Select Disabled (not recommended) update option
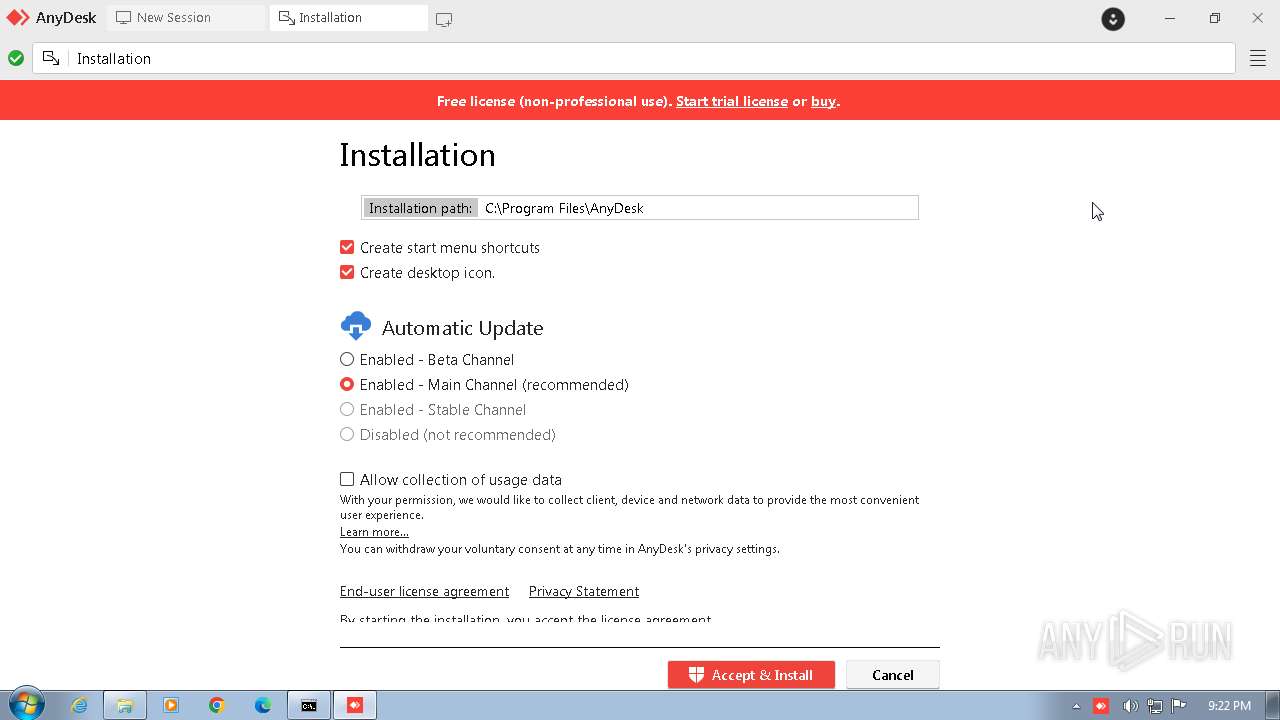 pyautogui.click(x=347, y=434)
